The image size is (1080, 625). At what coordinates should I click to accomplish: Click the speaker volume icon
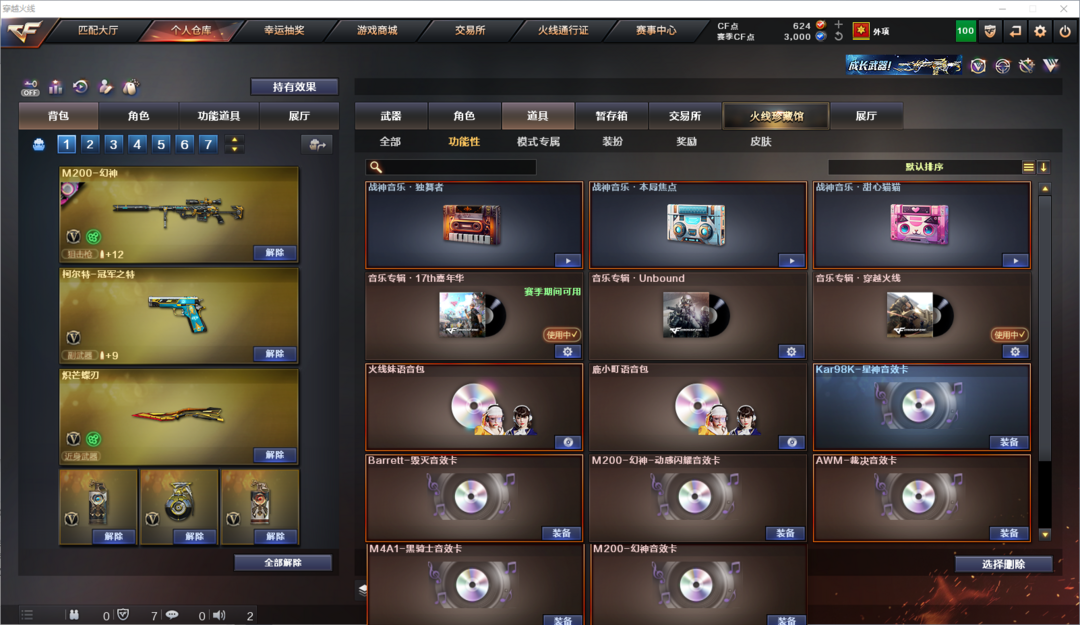[219, 615]
